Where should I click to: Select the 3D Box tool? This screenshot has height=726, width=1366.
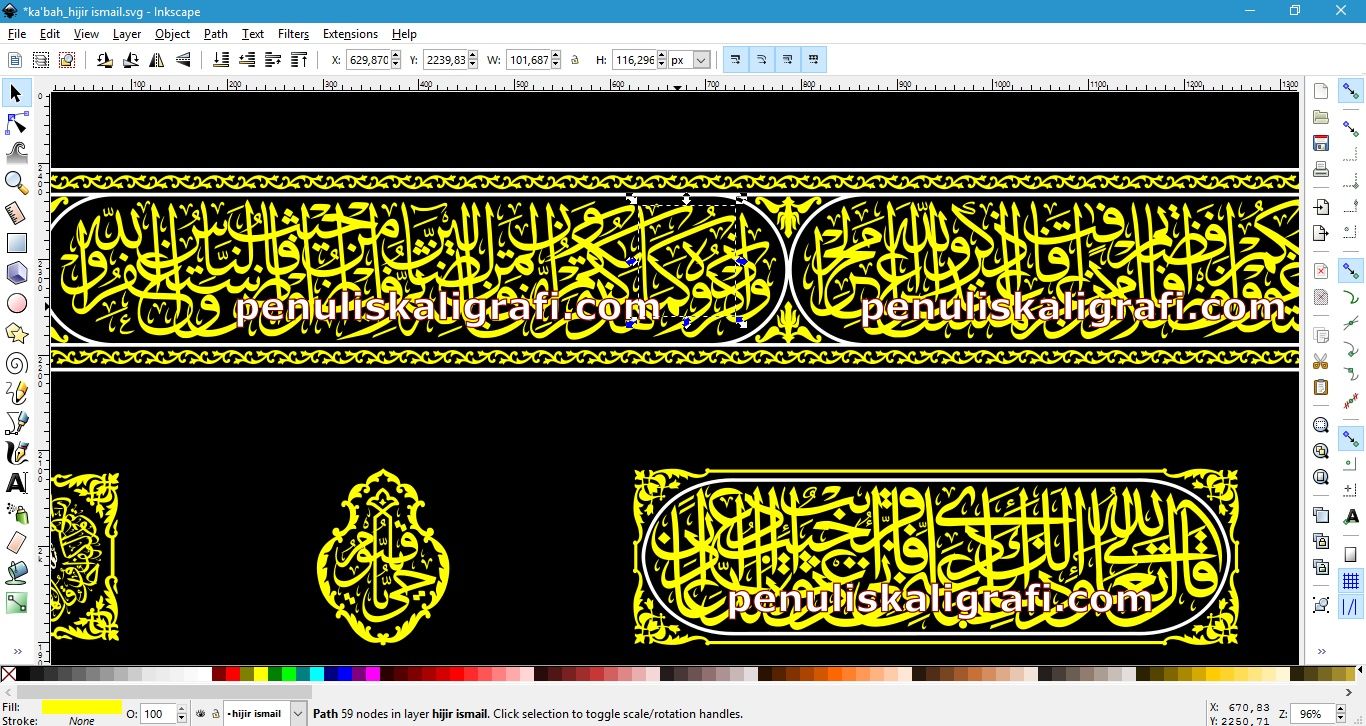[16, 273]
